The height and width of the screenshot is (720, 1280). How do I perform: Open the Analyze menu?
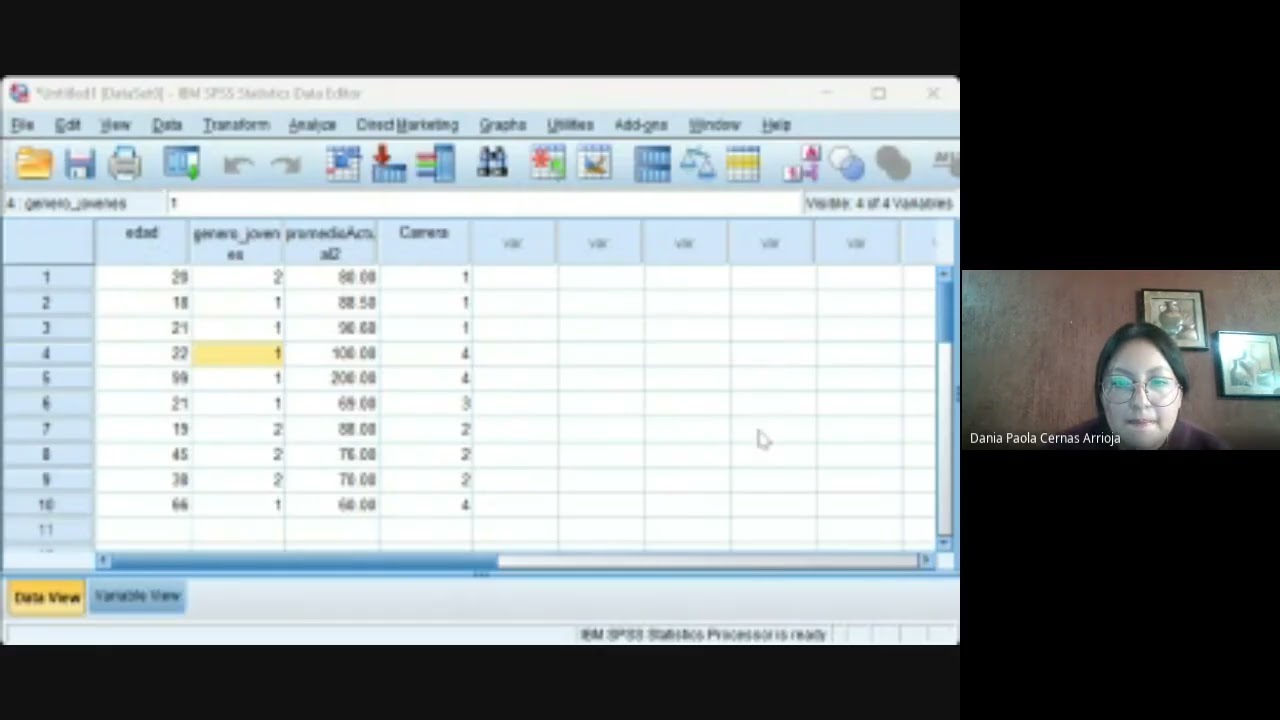312,125
